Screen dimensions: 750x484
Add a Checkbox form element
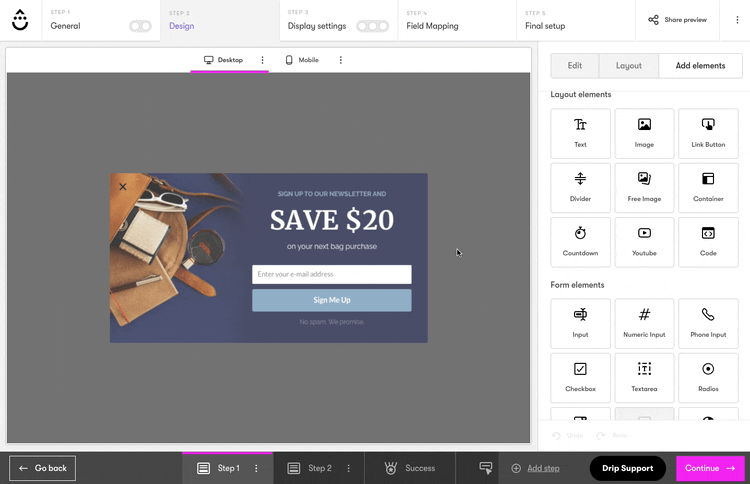tap(580, 377)
